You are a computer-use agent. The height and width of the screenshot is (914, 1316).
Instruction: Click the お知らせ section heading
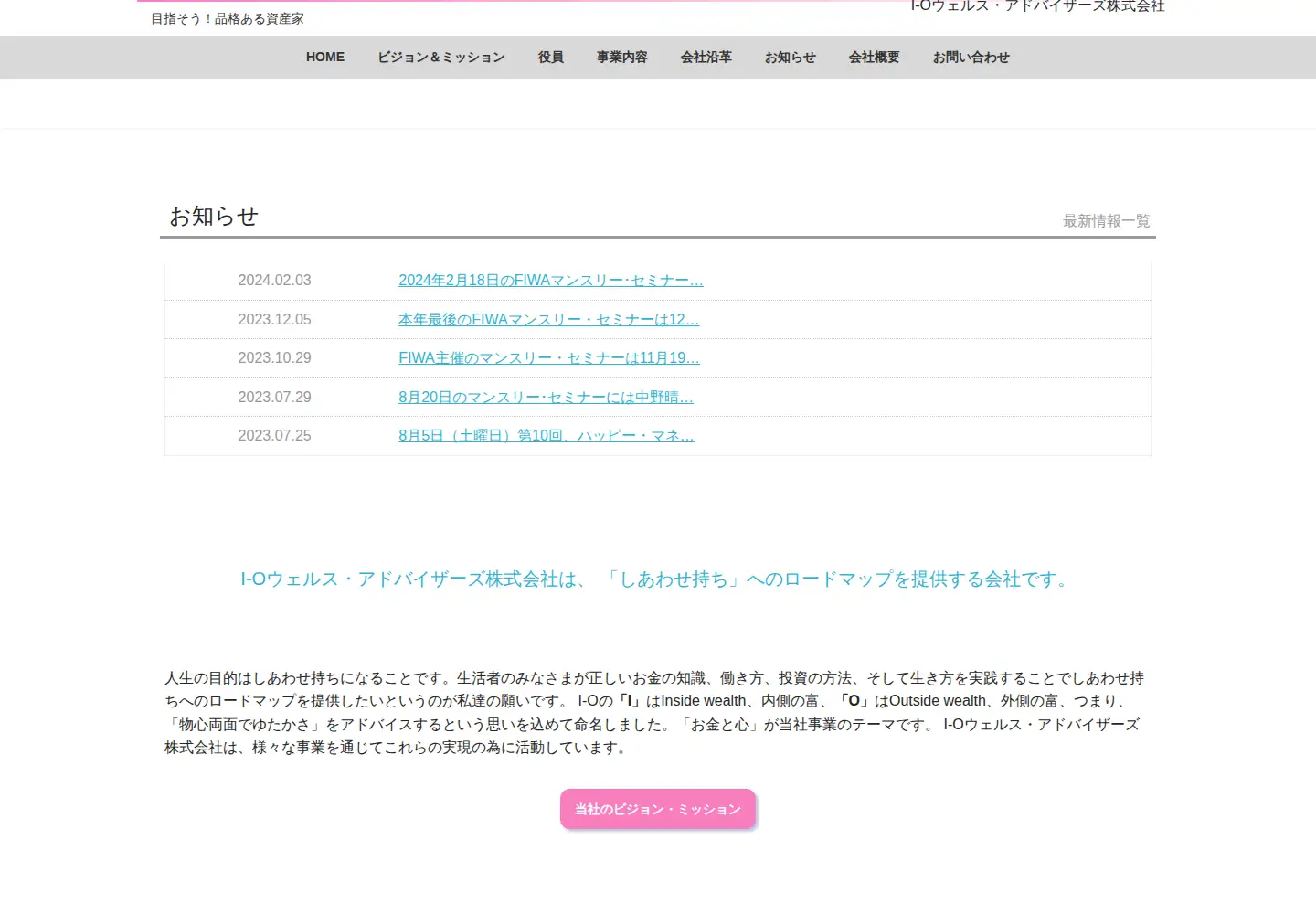214,217
